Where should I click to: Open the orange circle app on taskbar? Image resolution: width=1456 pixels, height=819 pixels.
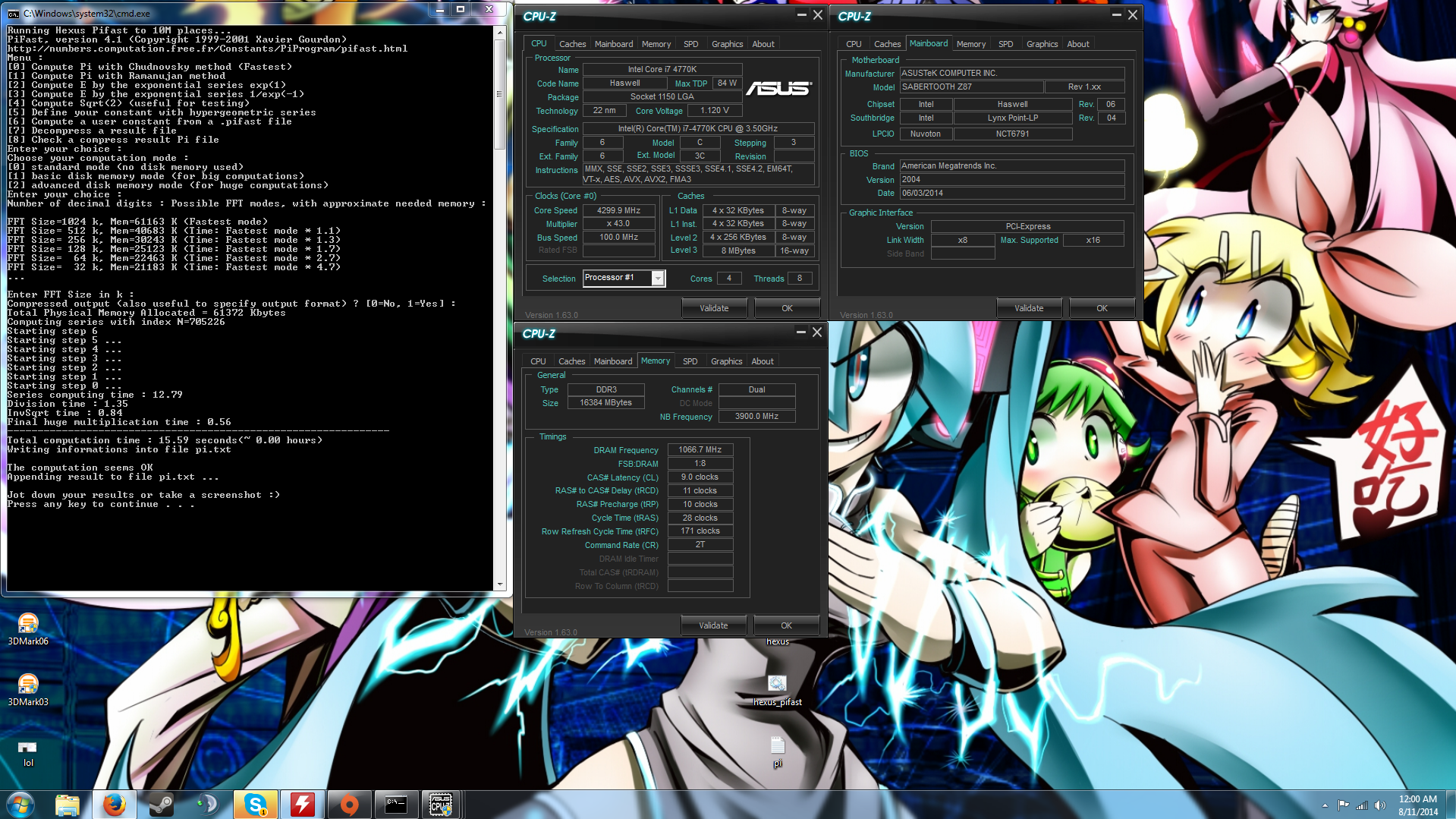coord(349,804)
